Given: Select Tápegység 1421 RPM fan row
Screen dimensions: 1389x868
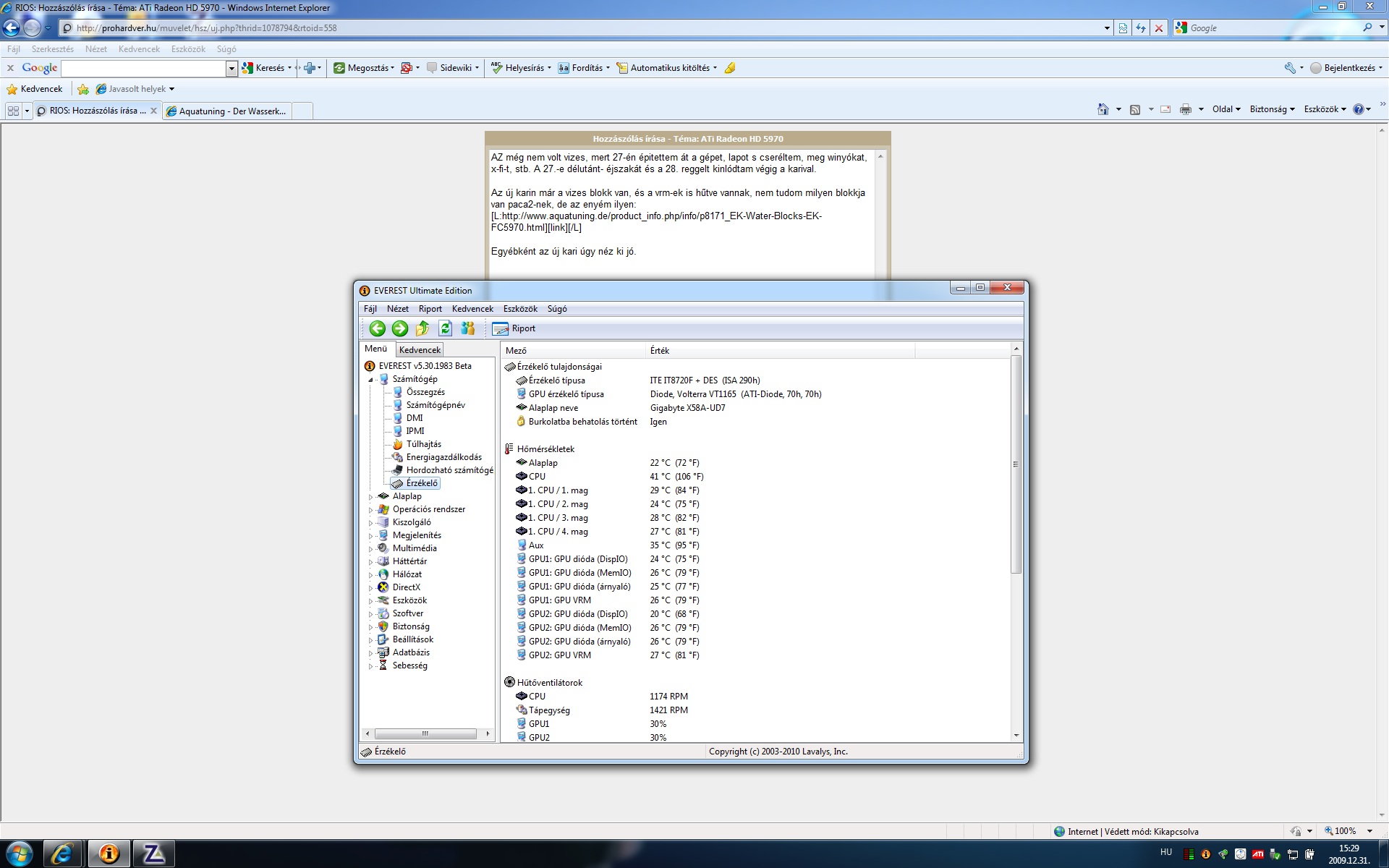Looking at the screenshot, I should point(756,710).
